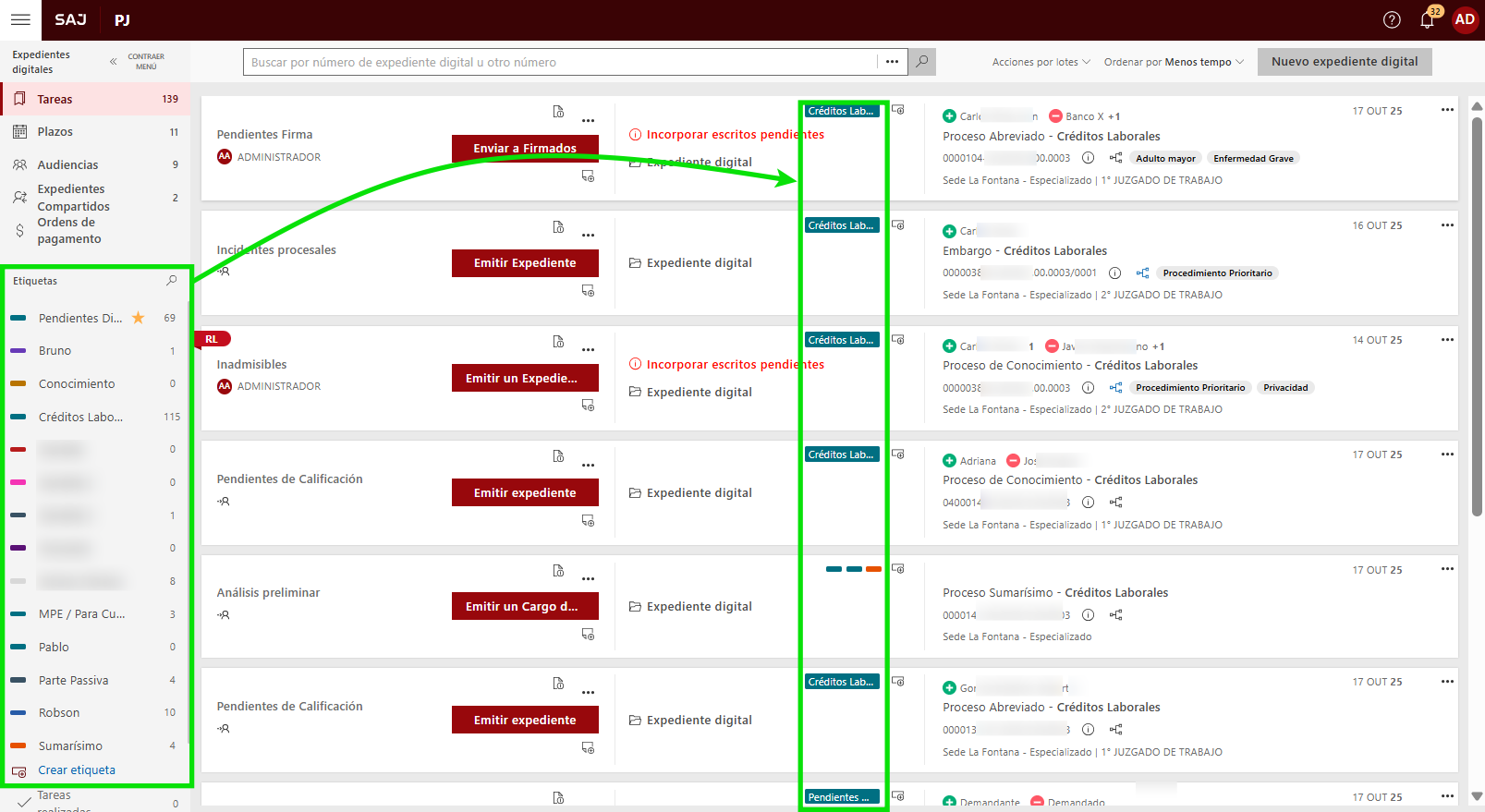Click the AD user avatar
The height and width of the screenshot is (812, 1485).
1465,19
